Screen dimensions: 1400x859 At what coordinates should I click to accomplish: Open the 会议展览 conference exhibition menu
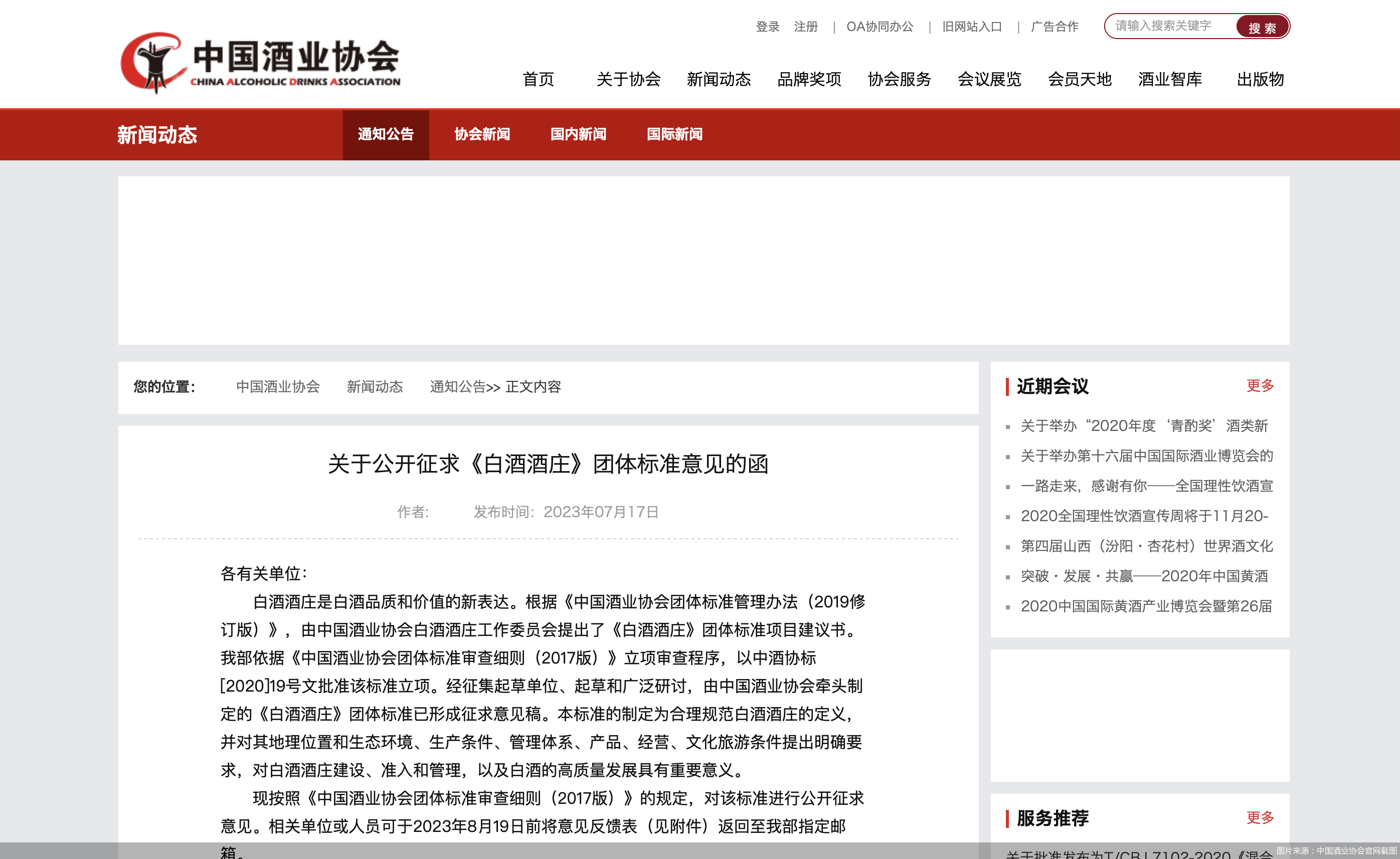(x=990, y=80)
